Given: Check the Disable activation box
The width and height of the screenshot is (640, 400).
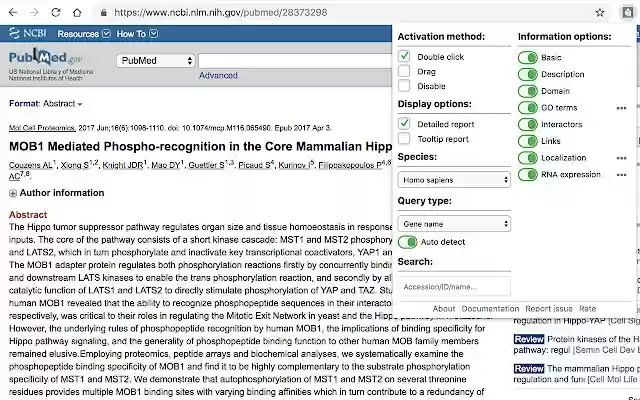Looking at the screenshot, I should click(x=404, y=86).
